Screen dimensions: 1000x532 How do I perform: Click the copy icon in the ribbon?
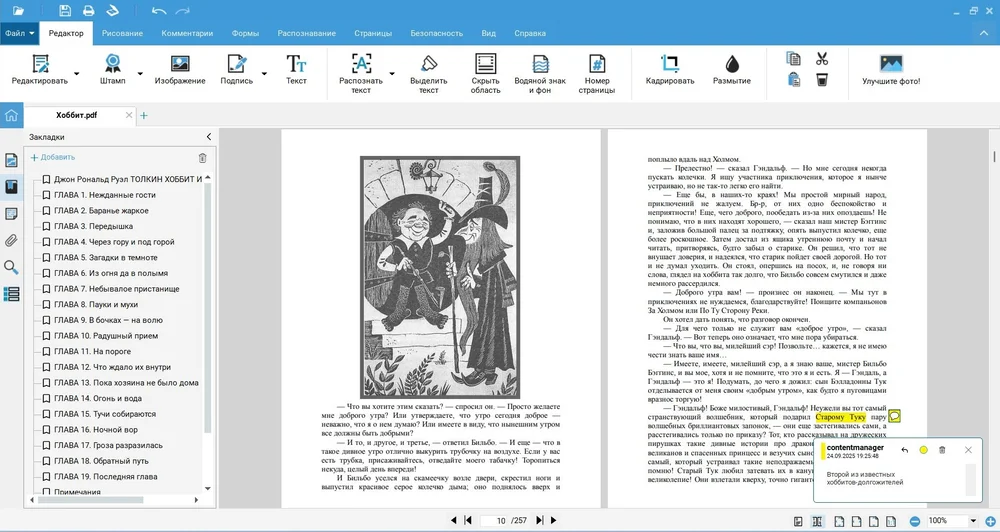[x=793, y=59]
